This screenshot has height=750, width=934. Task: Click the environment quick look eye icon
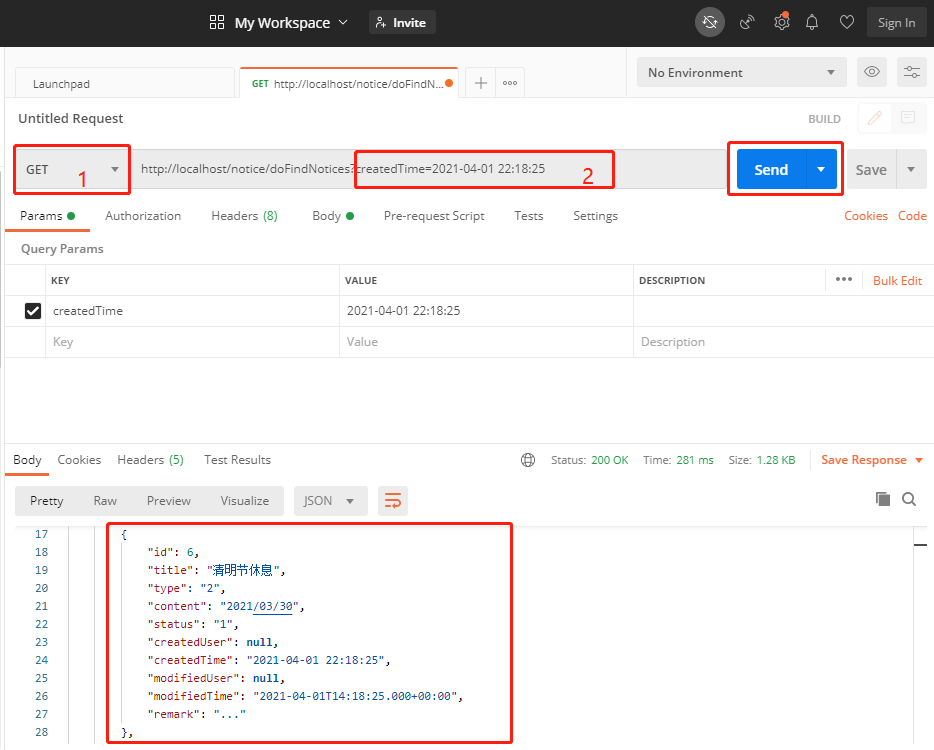(871, 72)
